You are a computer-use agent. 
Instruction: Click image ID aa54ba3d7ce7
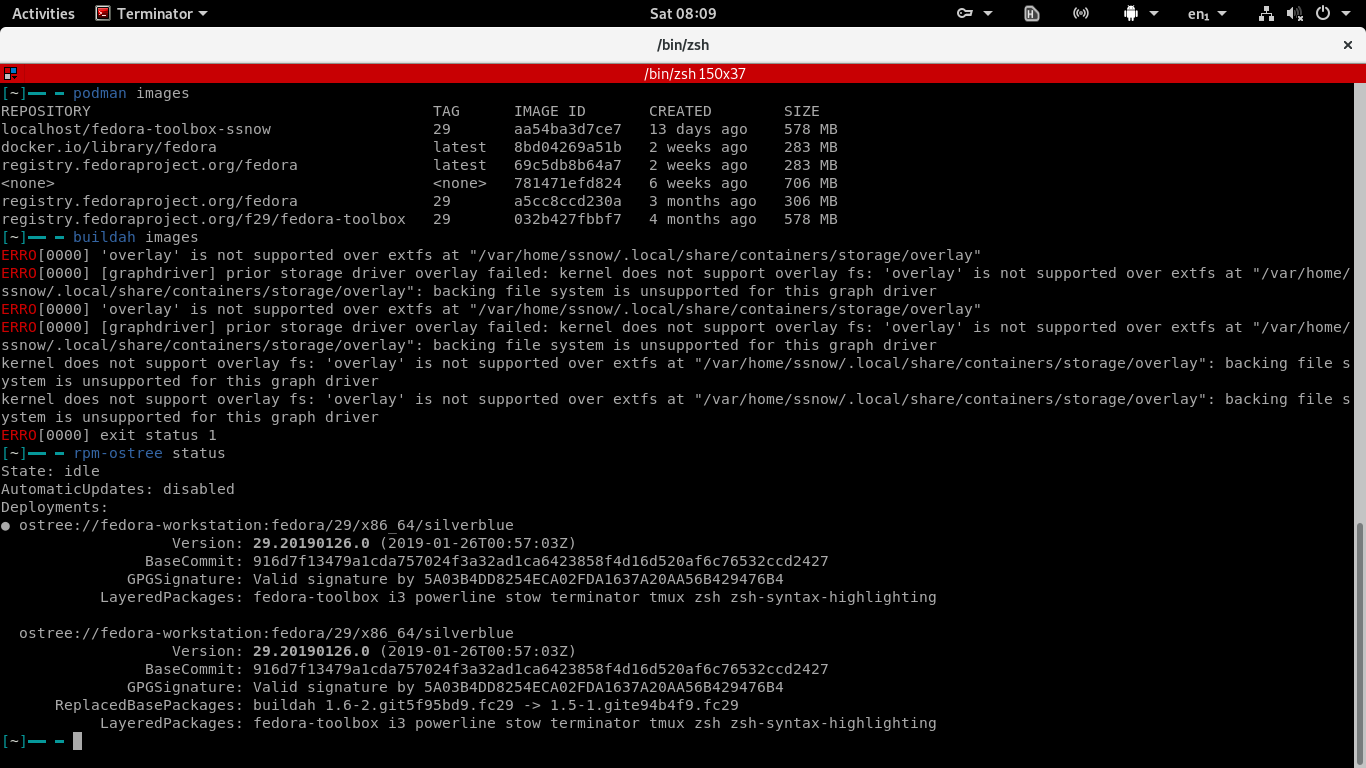click(568, 129)
